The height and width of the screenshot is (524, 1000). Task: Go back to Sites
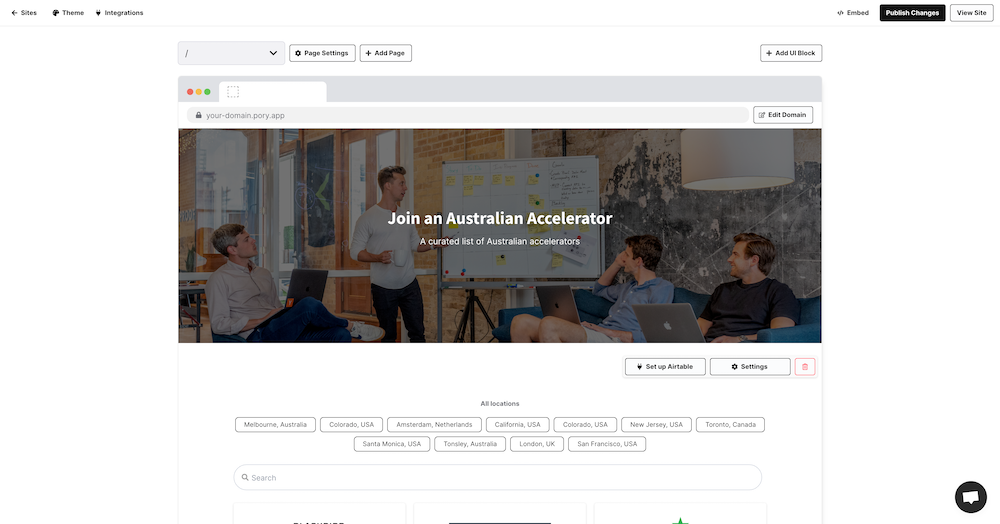(x=24, y=13)
